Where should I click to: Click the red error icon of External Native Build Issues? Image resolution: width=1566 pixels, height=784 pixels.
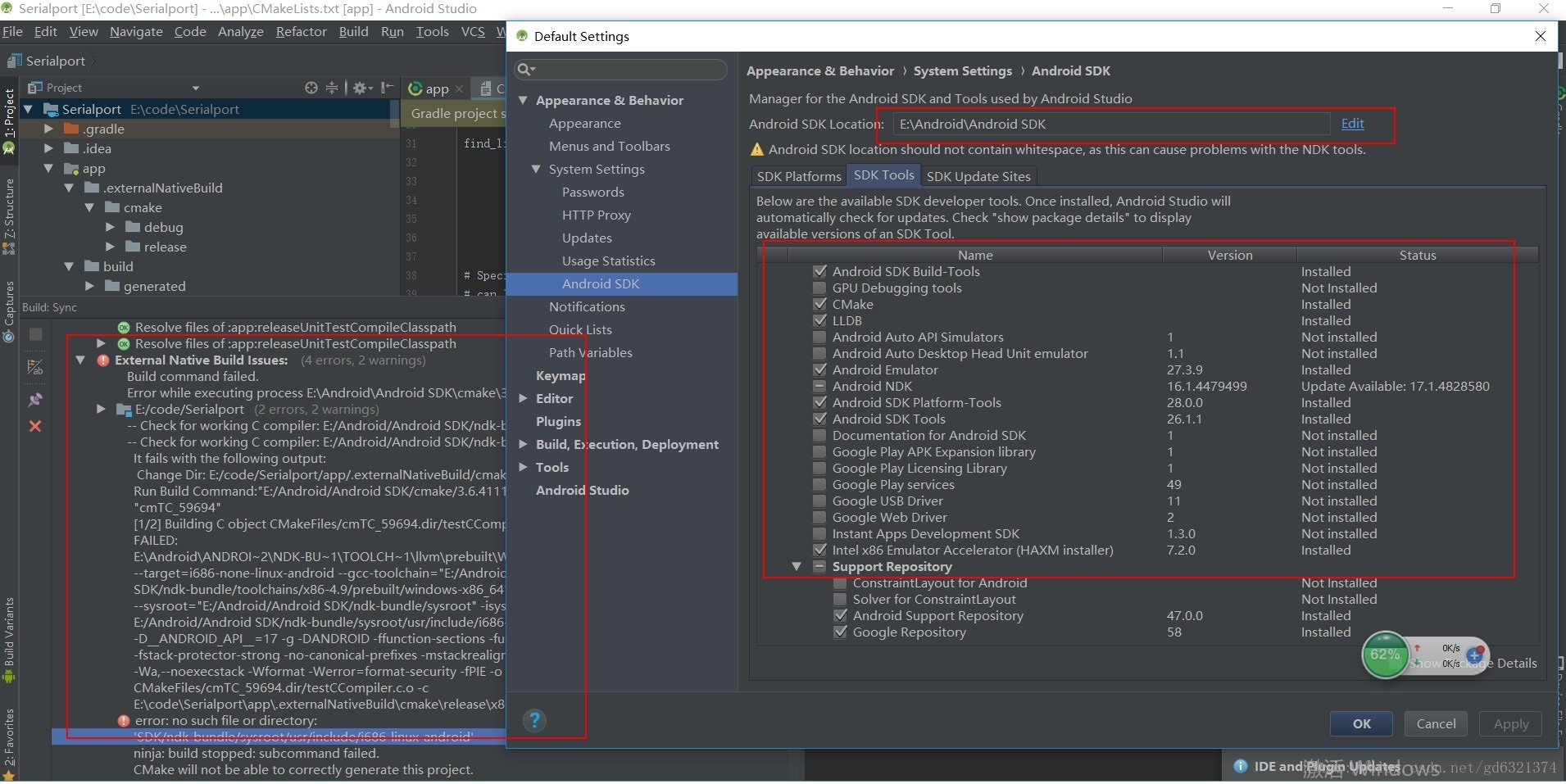pyautogui.click(x=103, y=360)
